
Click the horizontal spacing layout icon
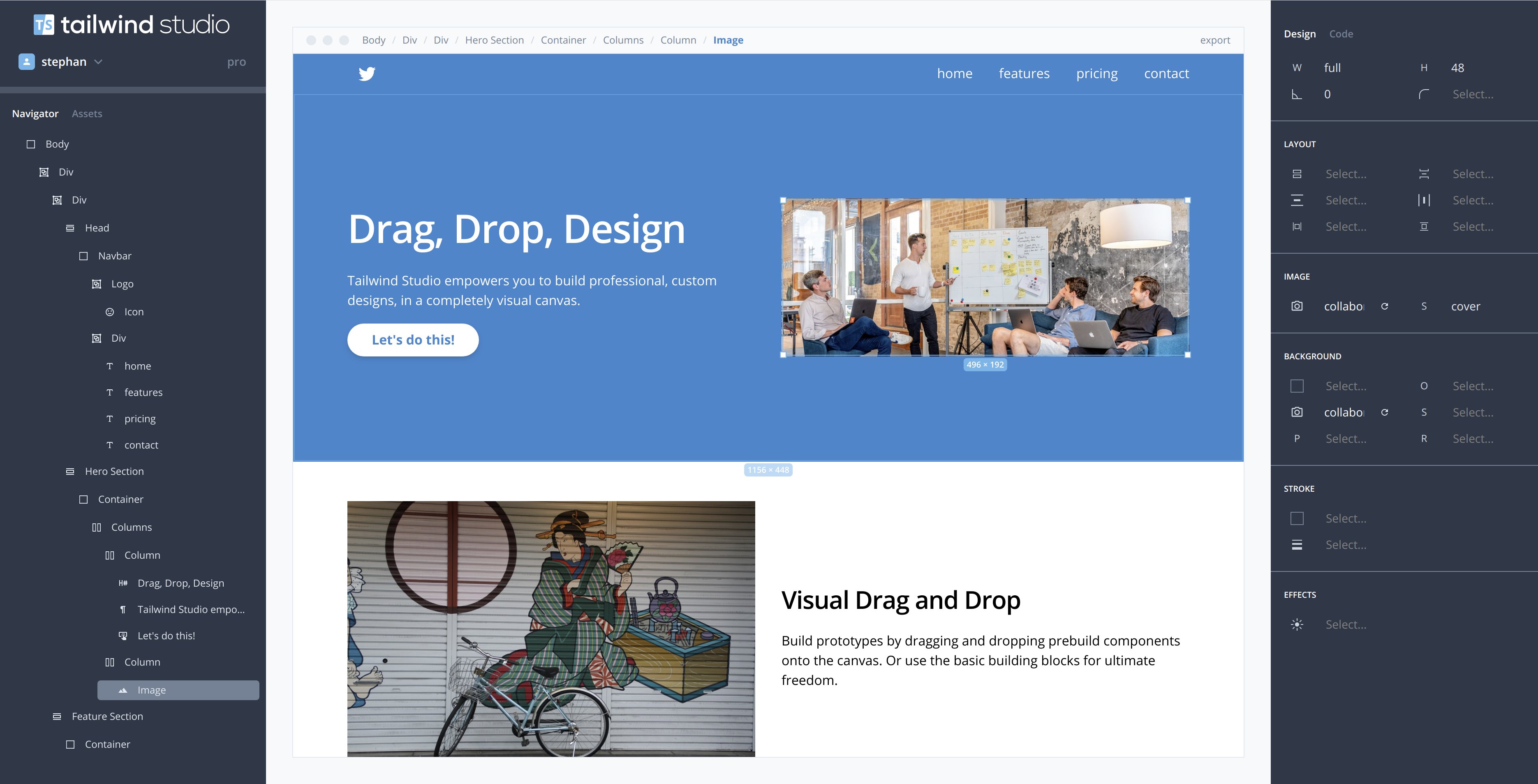1297,226
